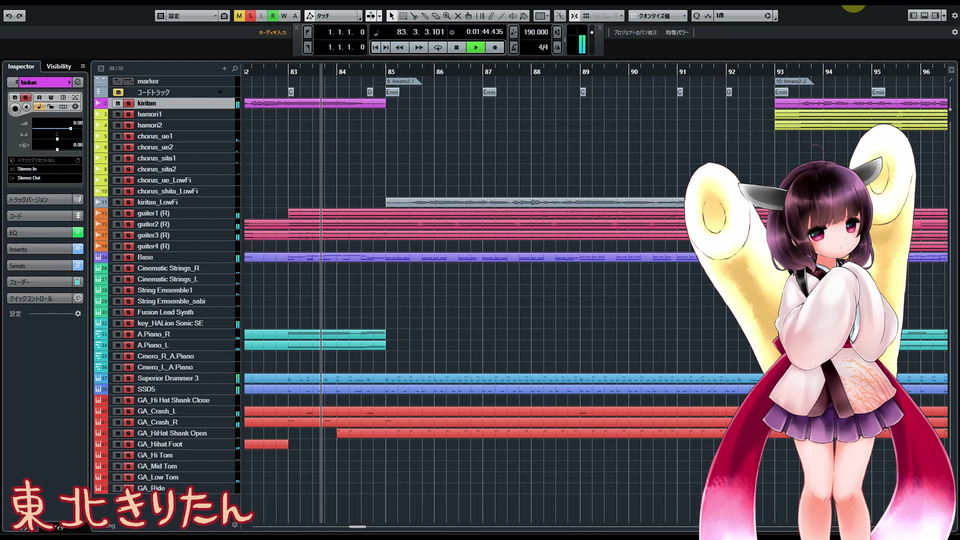Screen dimensions: 960x540
Task: Mute the hamori1 track
Action: [118, 114]
